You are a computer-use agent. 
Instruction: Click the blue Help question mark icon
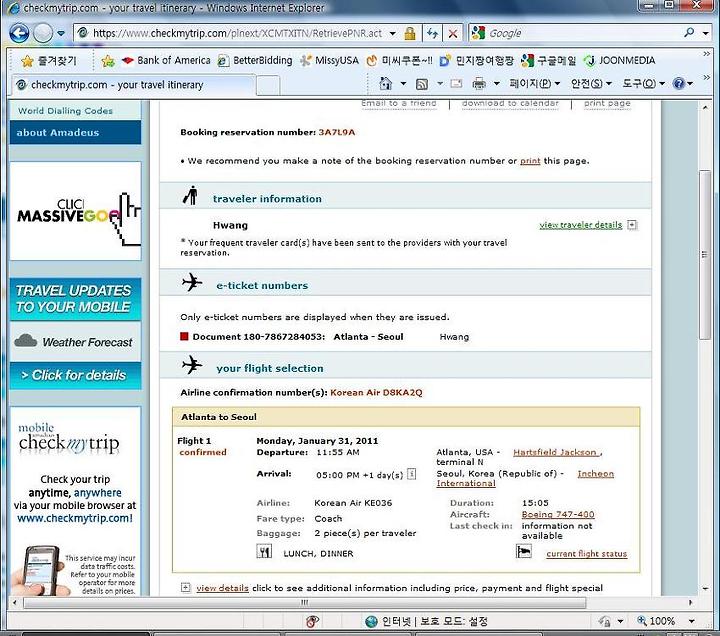679,84
